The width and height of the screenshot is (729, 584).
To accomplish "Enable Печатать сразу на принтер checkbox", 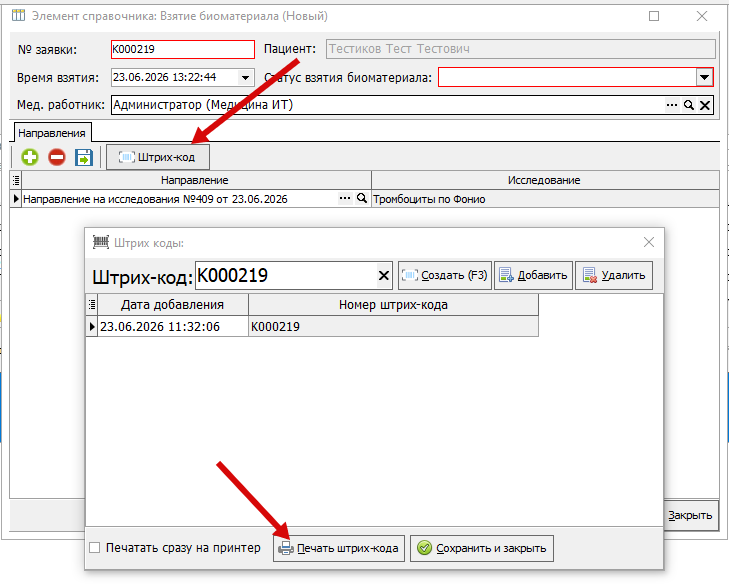I will pyautogui.click(x=94, y=548).
